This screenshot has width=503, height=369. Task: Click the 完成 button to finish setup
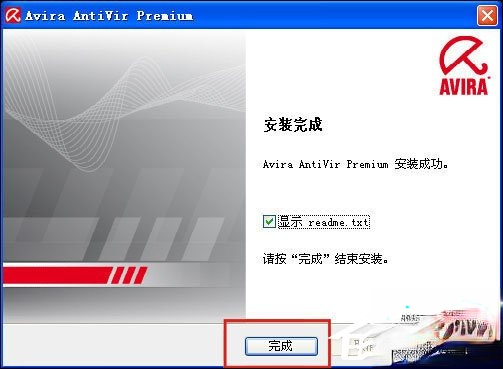tap(281, 346)
